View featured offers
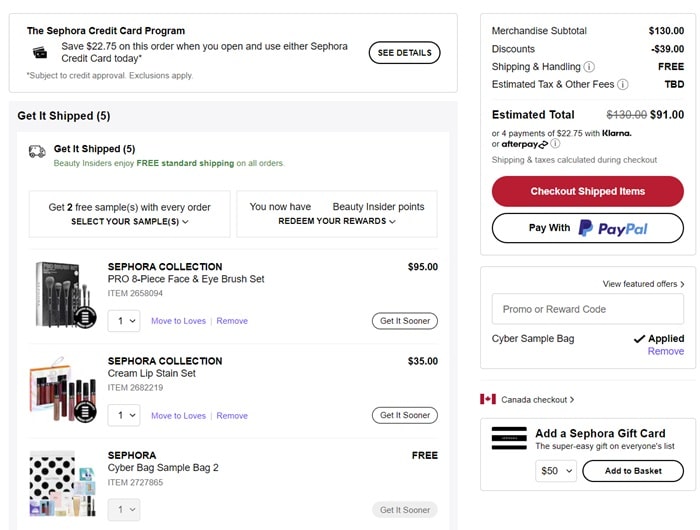700x530 pixels. (x=644, y=284)
